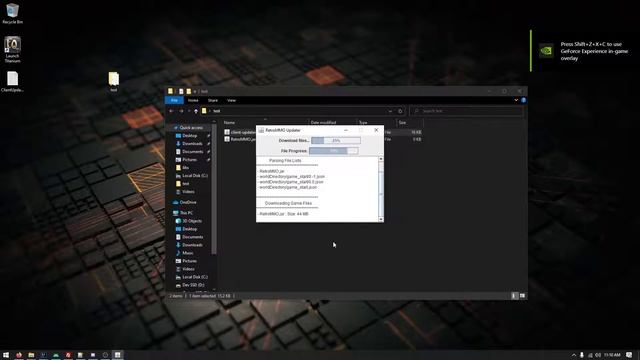Image resolution: width=640 pixels, height=360 pixels.
Task: Open File Explorer from the taskbar
Action: tap(31, 355)
